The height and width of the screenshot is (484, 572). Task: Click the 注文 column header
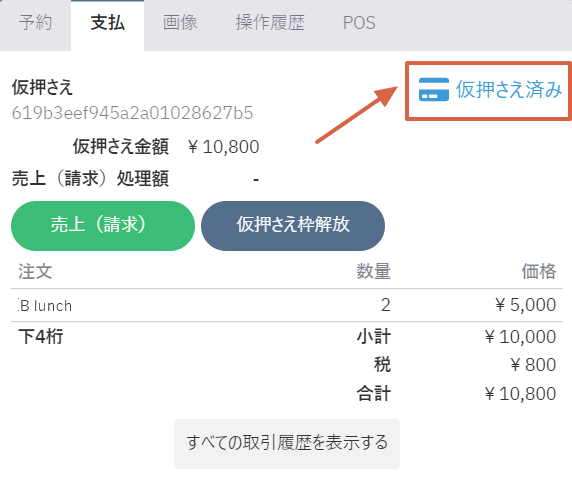(x=35, y=272)
